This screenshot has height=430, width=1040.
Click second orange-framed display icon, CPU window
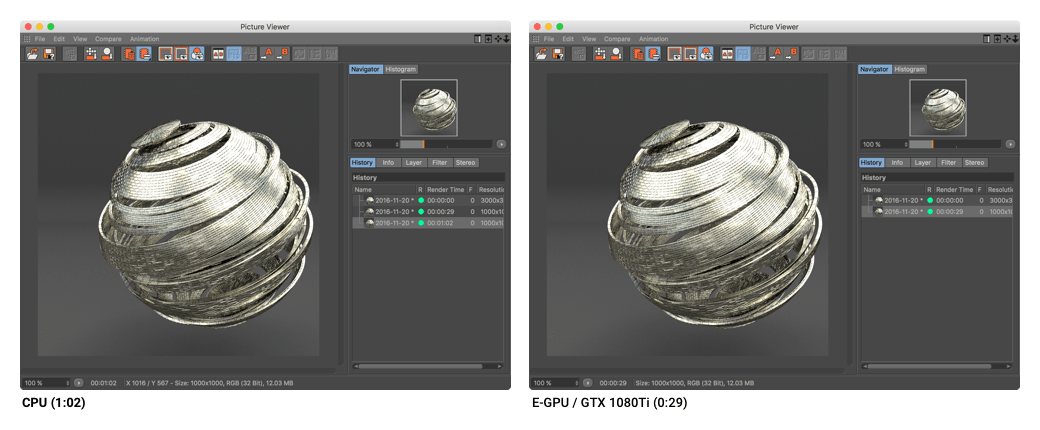click(181, 54)
